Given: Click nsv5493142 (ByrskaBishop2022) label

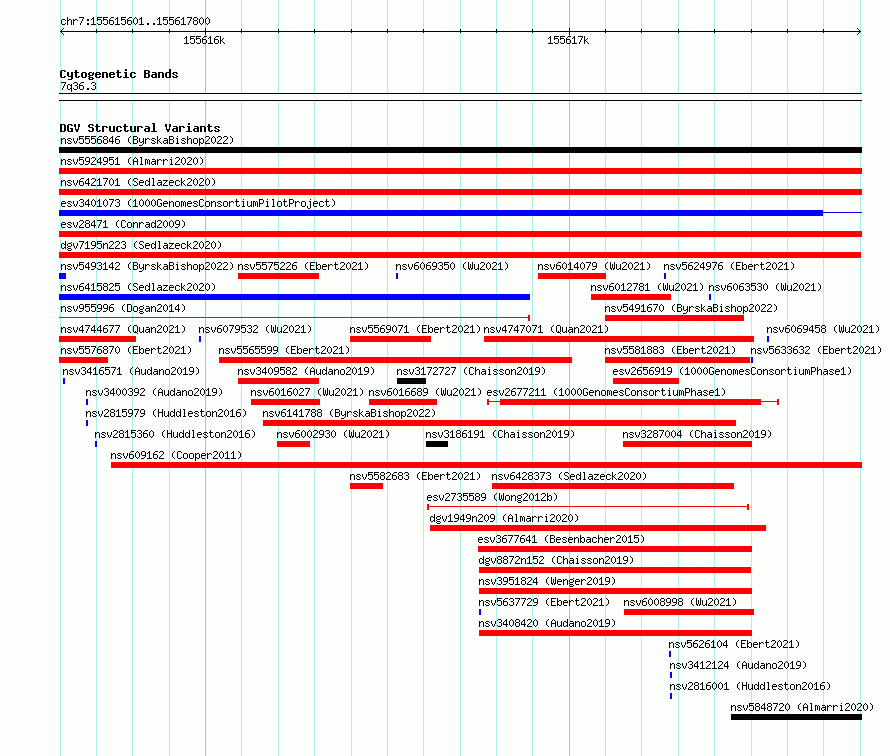Looking at the screenshot, I should pyautogui.click(x=147, y=266).
